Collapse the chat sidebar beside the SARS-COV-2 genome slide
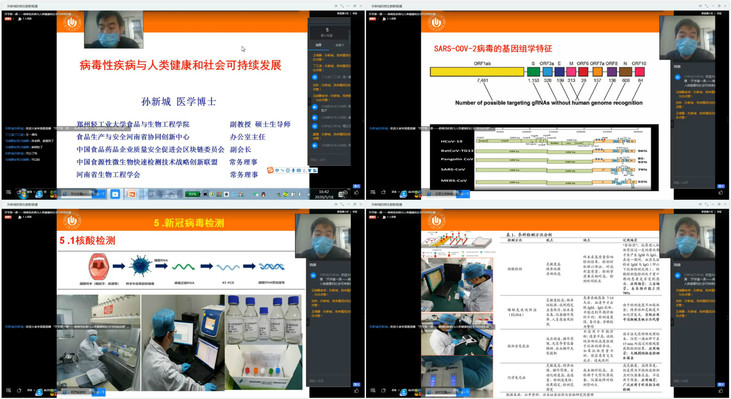 pos(672,124)
